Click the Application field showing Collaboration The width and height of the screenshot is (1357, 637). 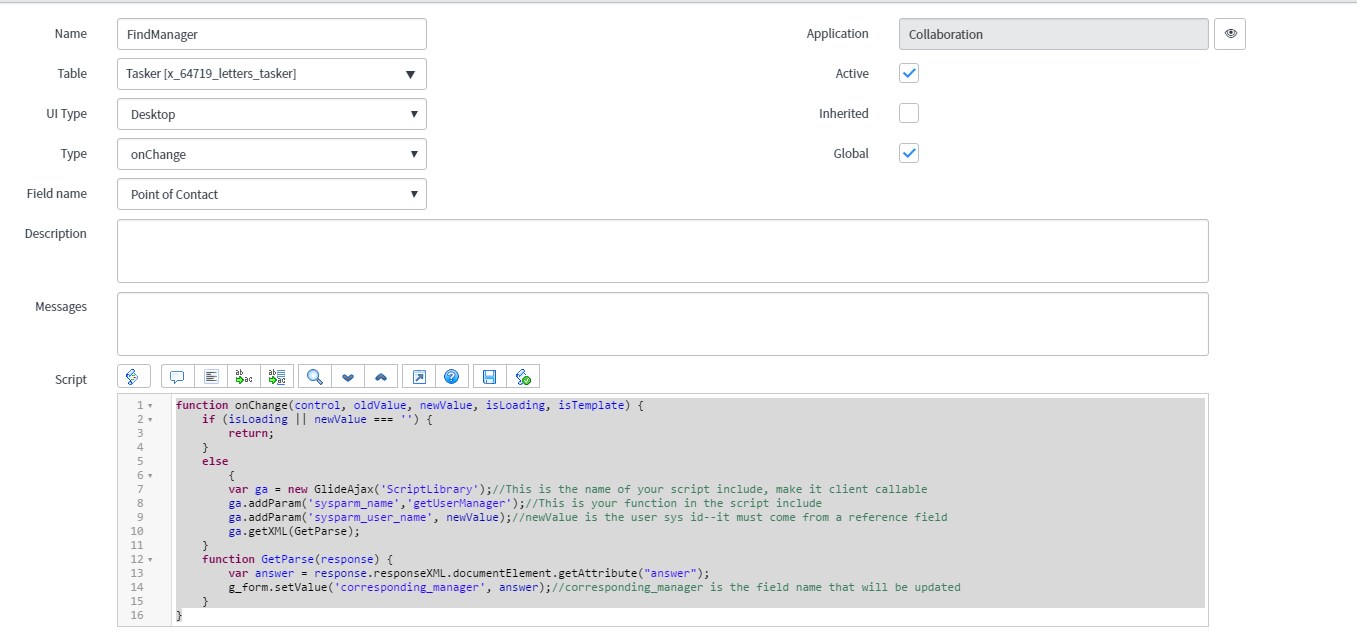pyautogui.click(x=1054, y=34)
